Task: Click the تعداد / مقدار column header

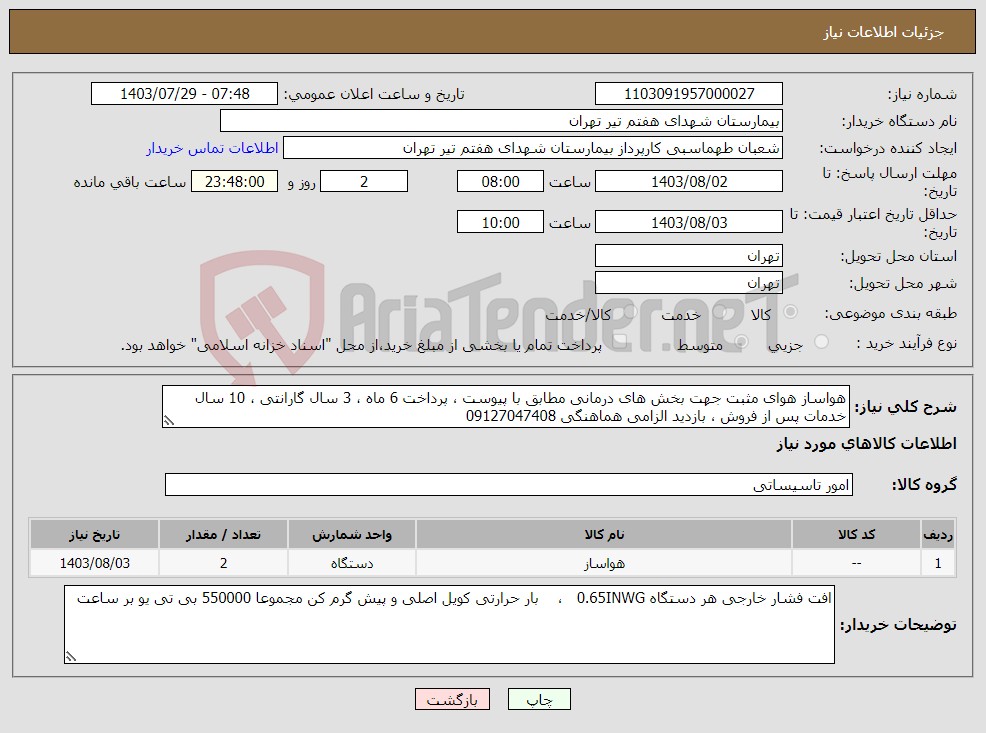Action: 223,534
